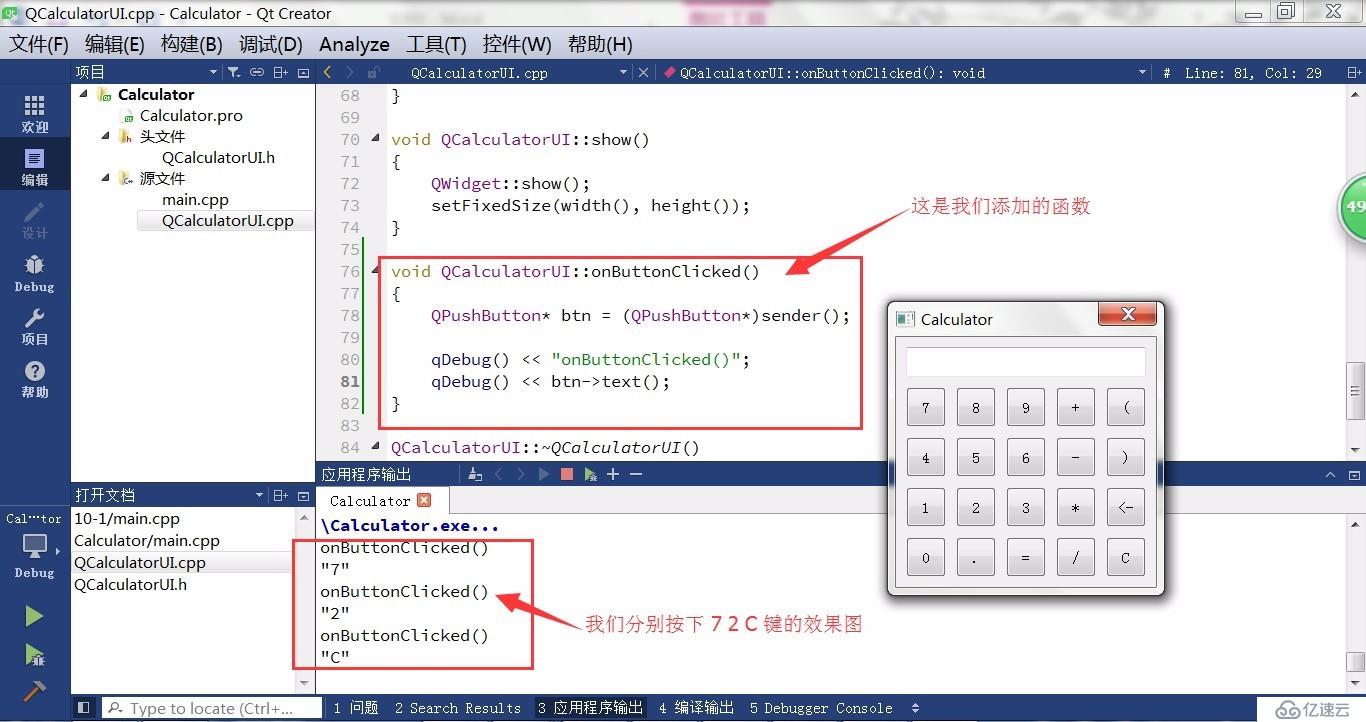Screen dimensions: 1366x722
Task: Click the + button in Calculator window
Action: [1075, 407]
